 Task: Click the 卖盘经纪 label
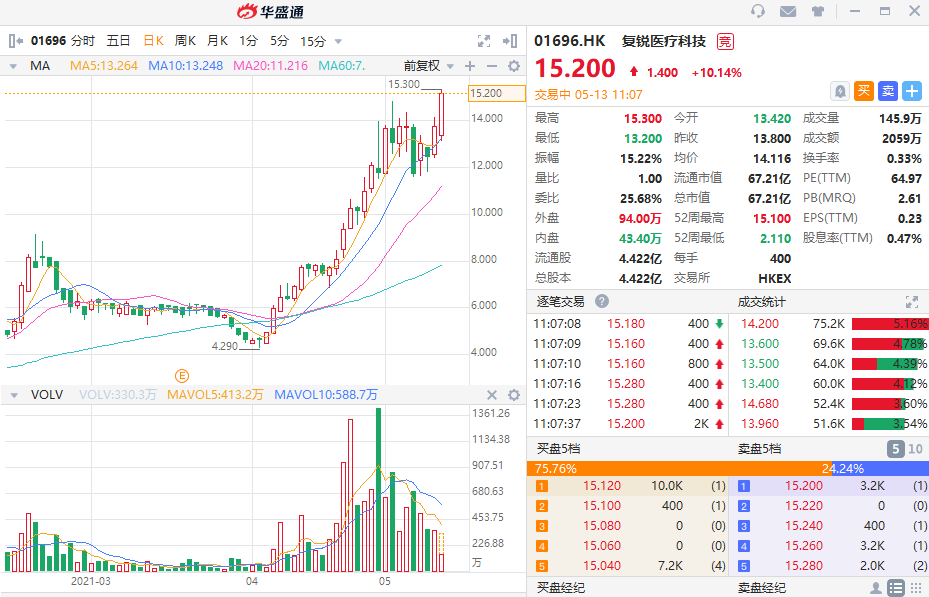tap(761, 588)
